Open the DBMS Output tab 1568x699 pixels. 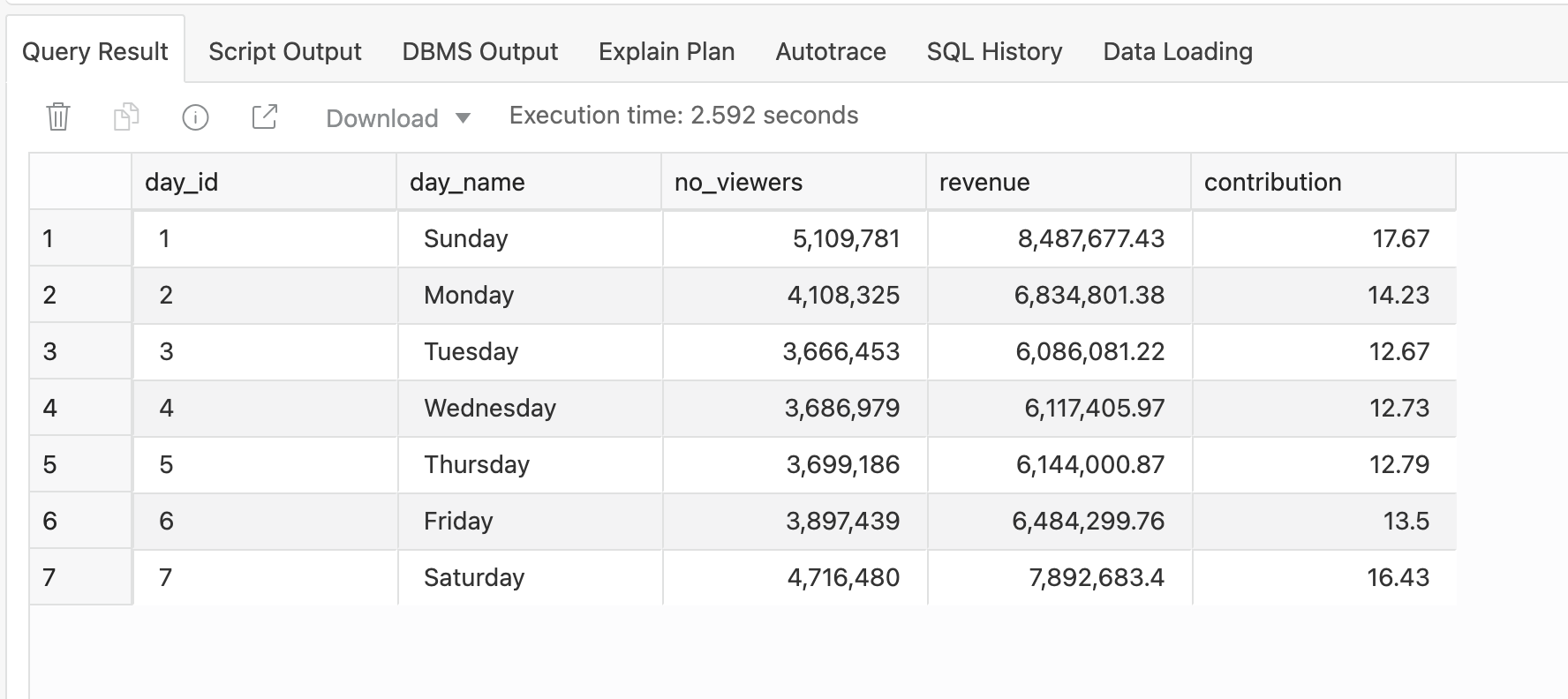[x=480, y=51]
